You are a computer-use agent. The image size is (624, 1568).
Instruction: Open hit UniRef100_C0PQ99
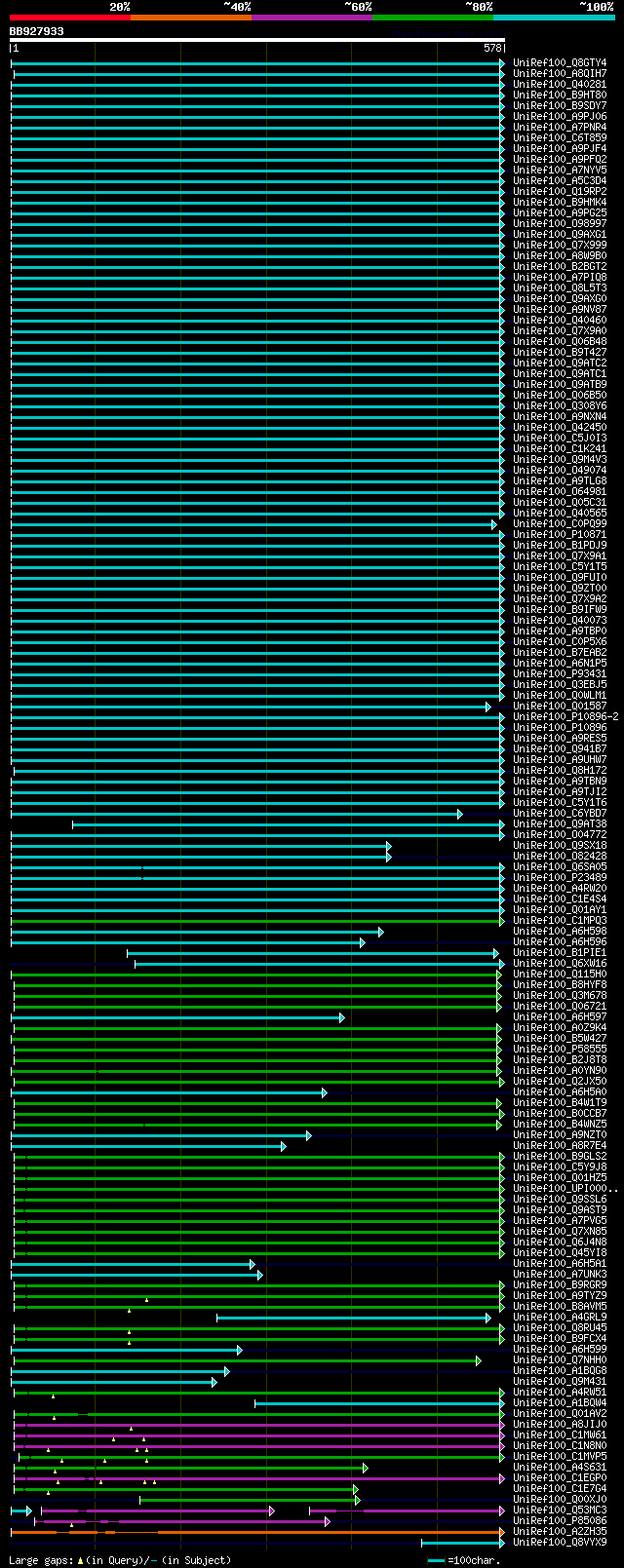coord(560,524)
